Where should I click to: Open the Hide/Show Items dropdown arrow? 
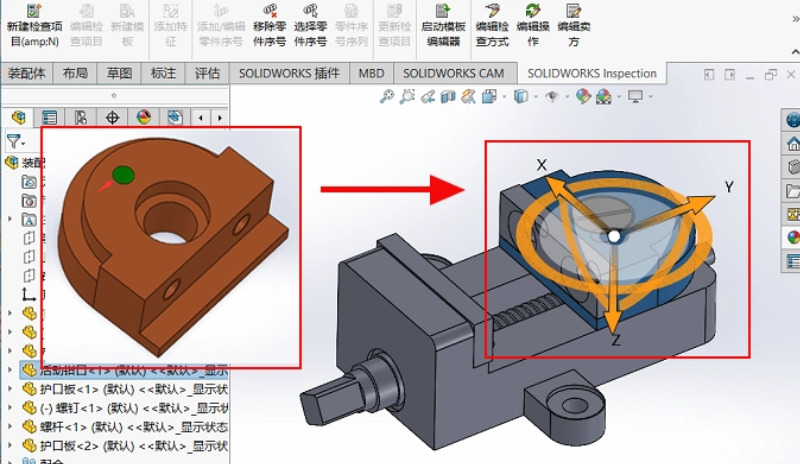point(567,96)
